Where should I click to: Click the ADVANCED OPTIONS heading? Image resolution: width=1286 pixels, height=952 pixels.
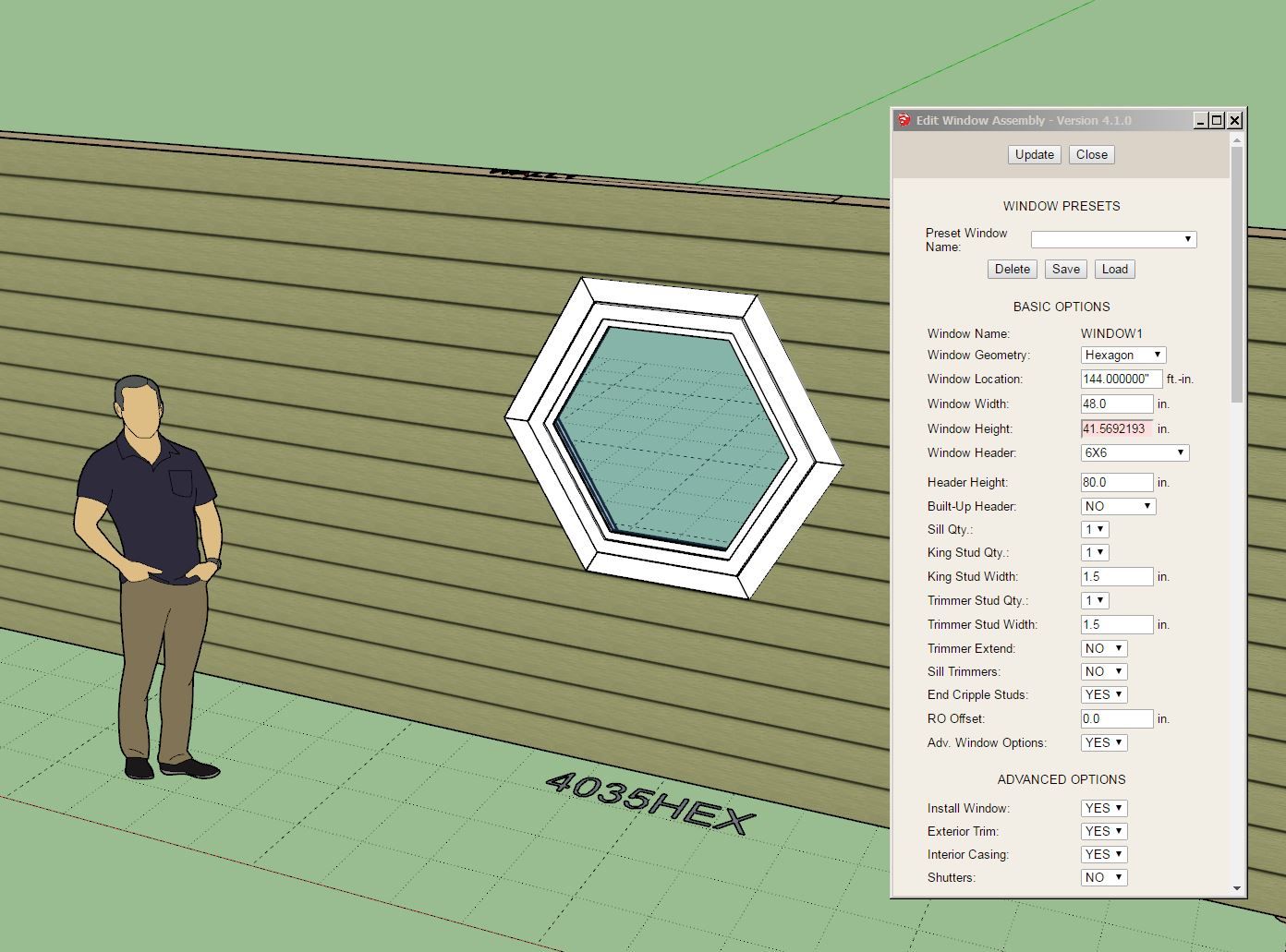coord(1062,779)
